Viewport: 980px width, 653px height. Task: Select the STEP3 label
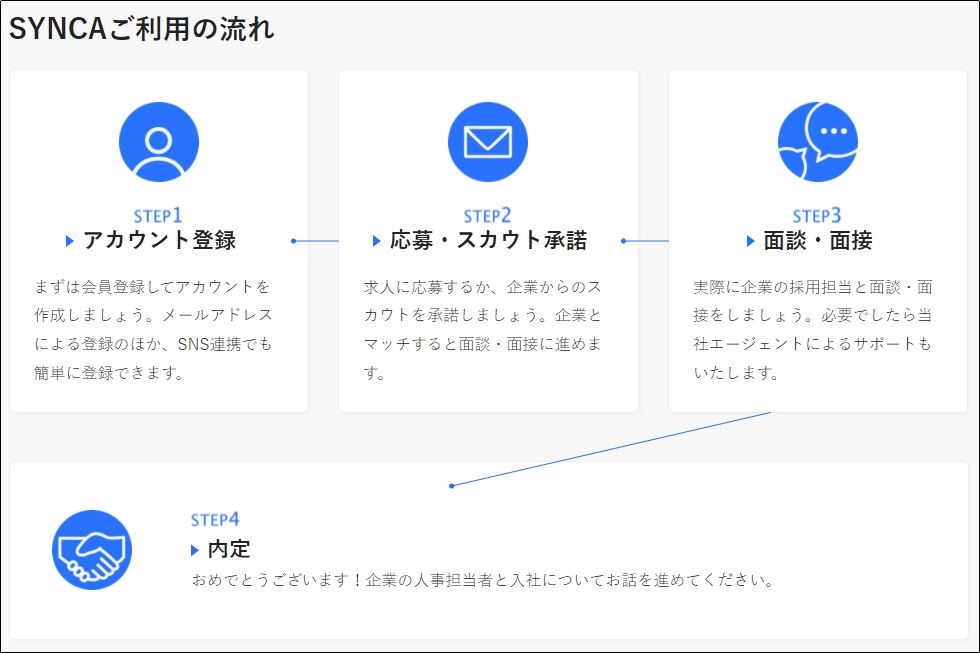[817, 216]
